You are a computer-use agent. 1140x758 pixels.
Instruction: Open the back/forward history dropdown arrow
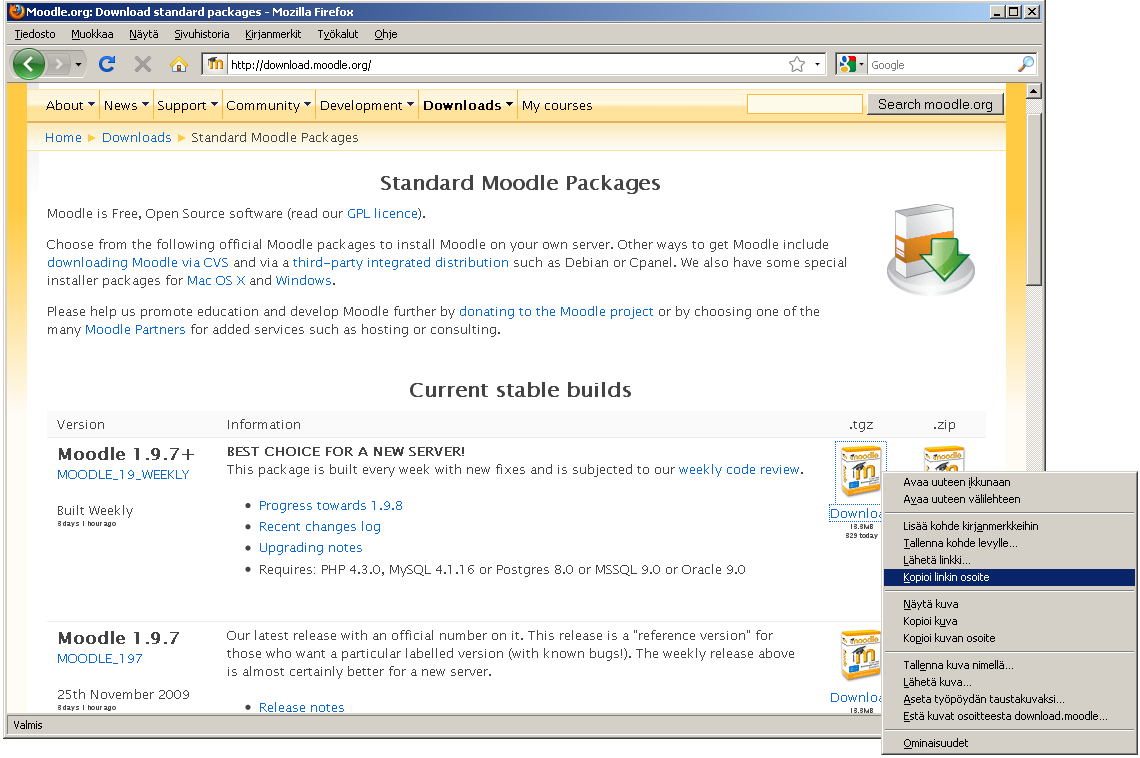coord(79,65)
